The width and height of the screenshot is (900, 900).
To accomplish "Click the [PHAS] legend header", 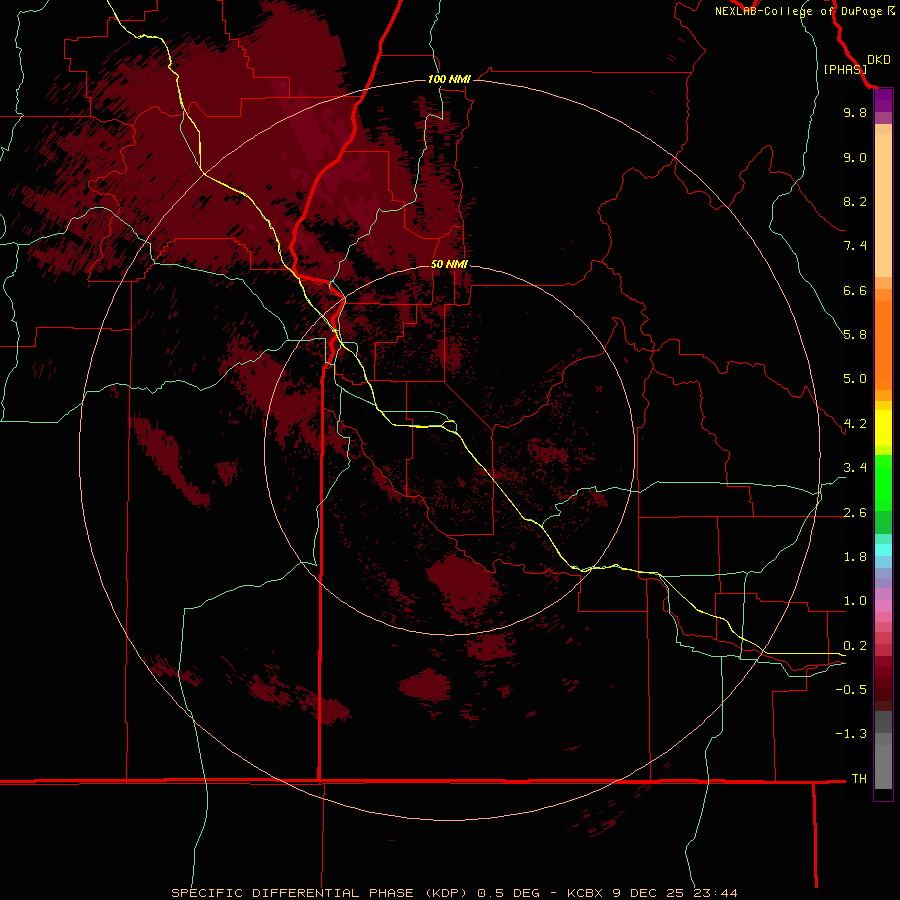I will coord(845,69).
